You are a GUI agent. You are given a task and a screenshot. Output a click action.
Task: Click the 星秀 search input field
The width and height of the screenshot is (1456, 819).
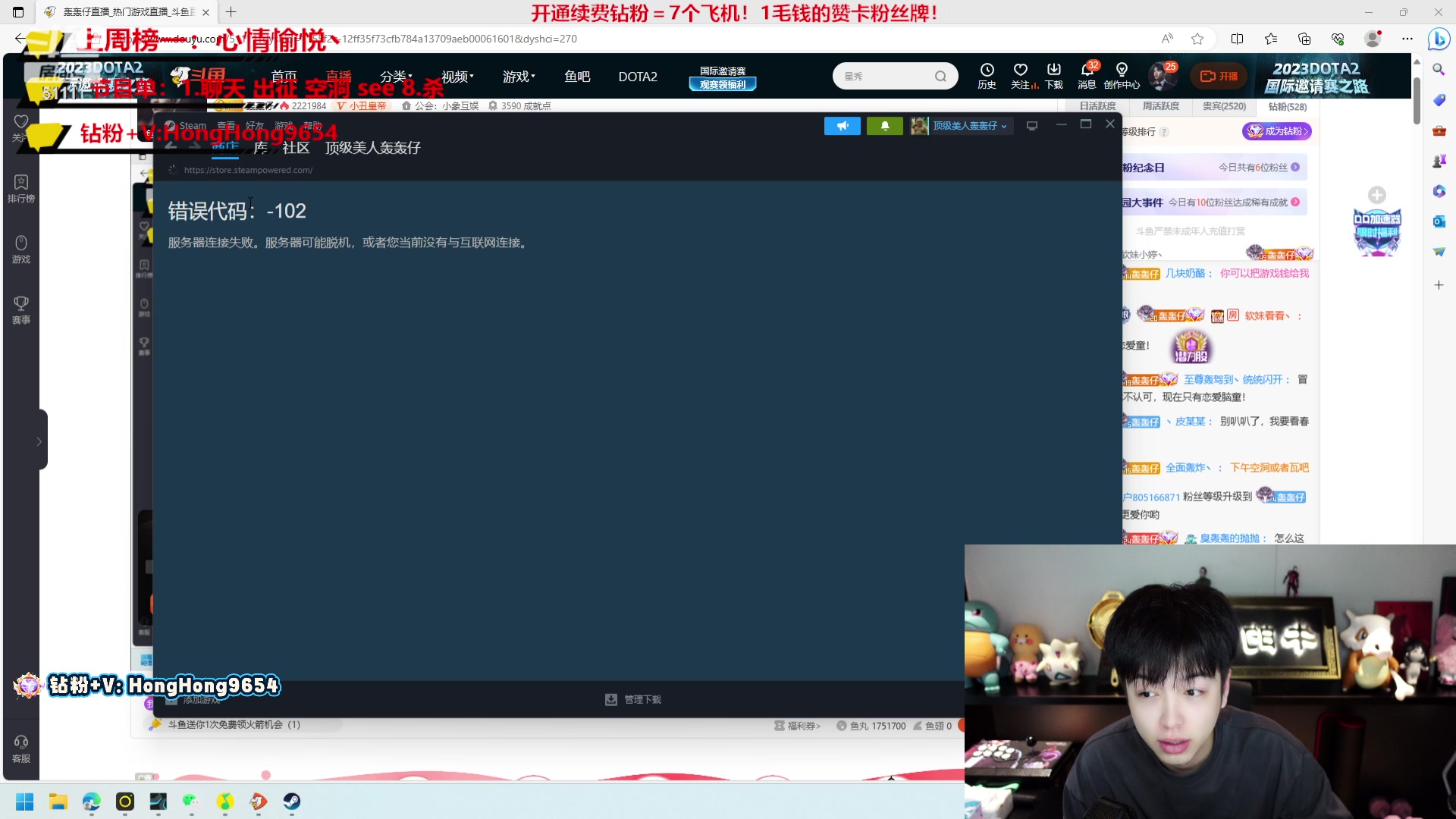click(x=883, y=77)
